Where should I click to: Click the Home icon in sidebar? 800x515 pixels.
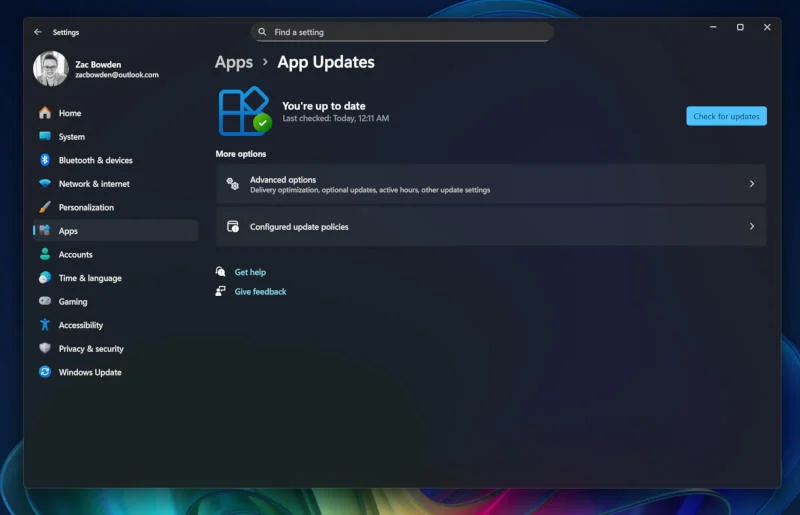point(45,113)
